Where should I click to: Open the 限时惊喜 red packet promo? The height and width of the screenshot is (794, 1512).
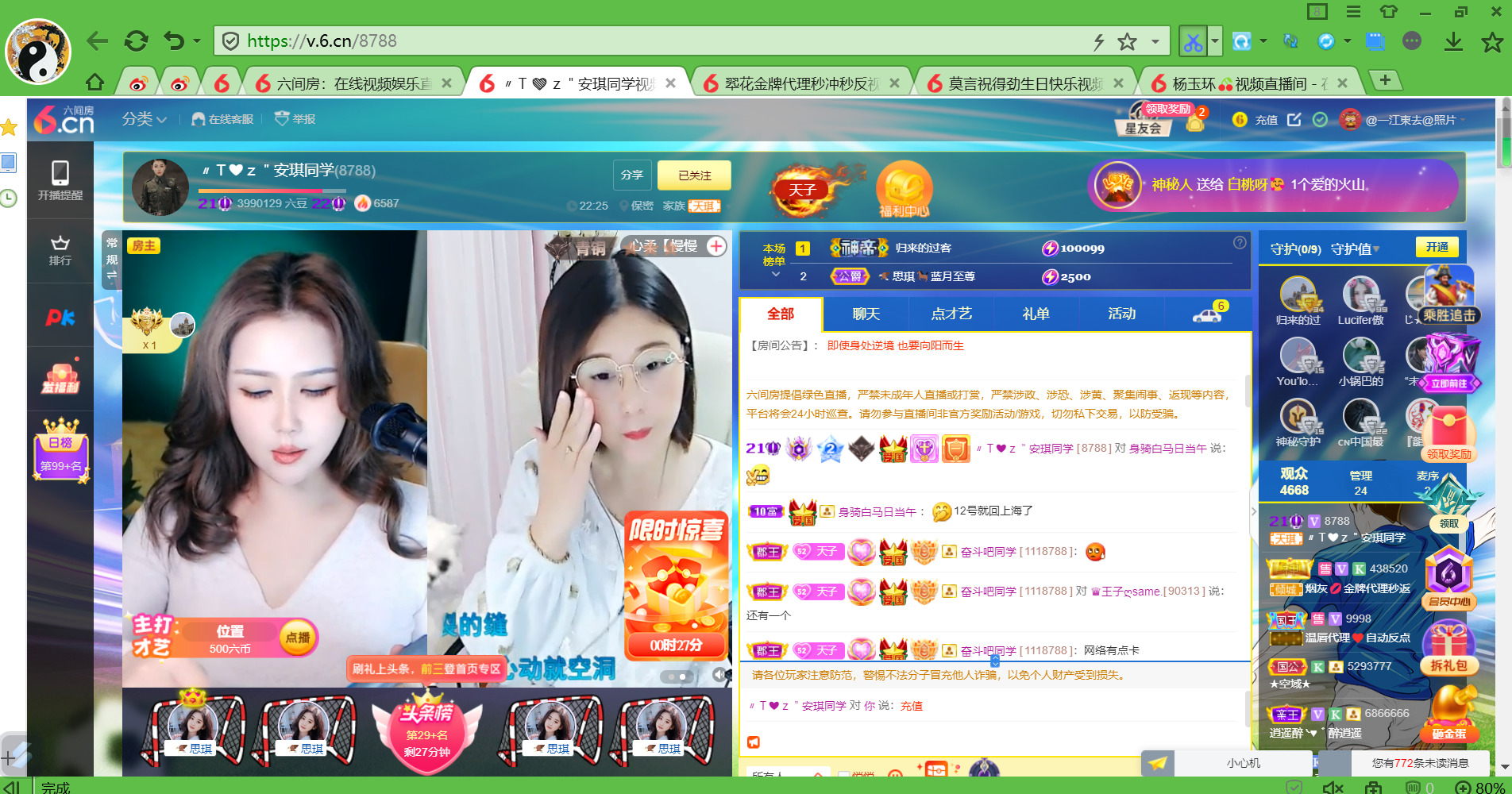(x=677, y=586)
